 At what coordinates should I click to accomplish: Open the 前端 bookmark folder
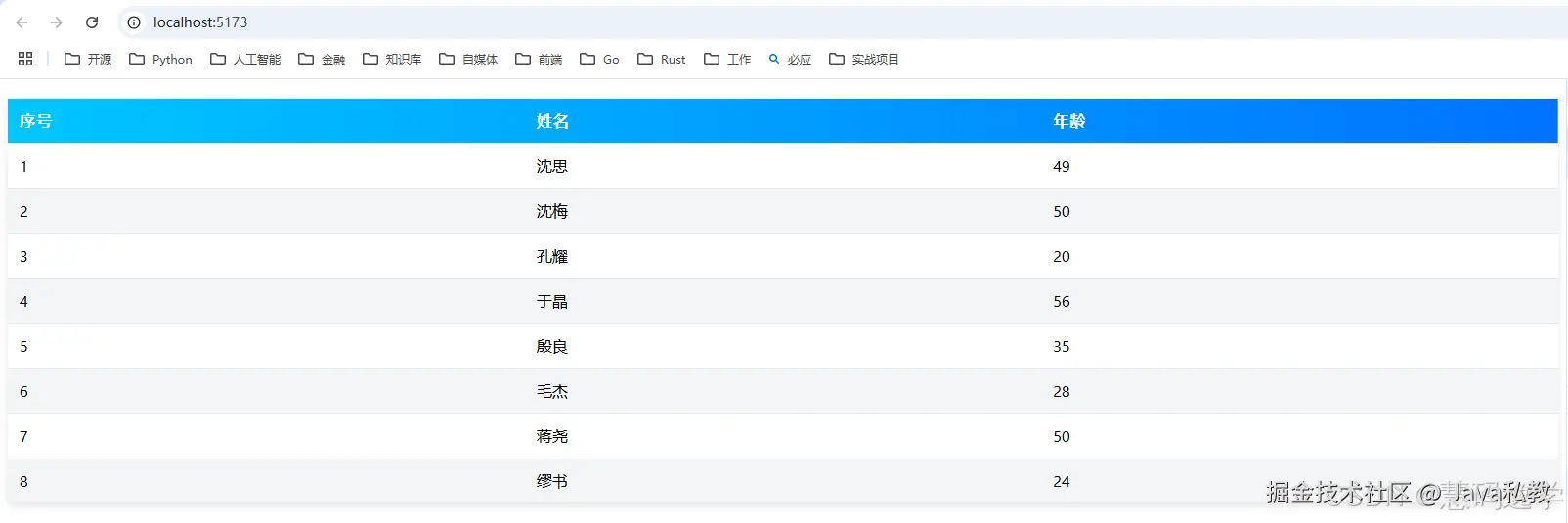[x=539, y=59]
